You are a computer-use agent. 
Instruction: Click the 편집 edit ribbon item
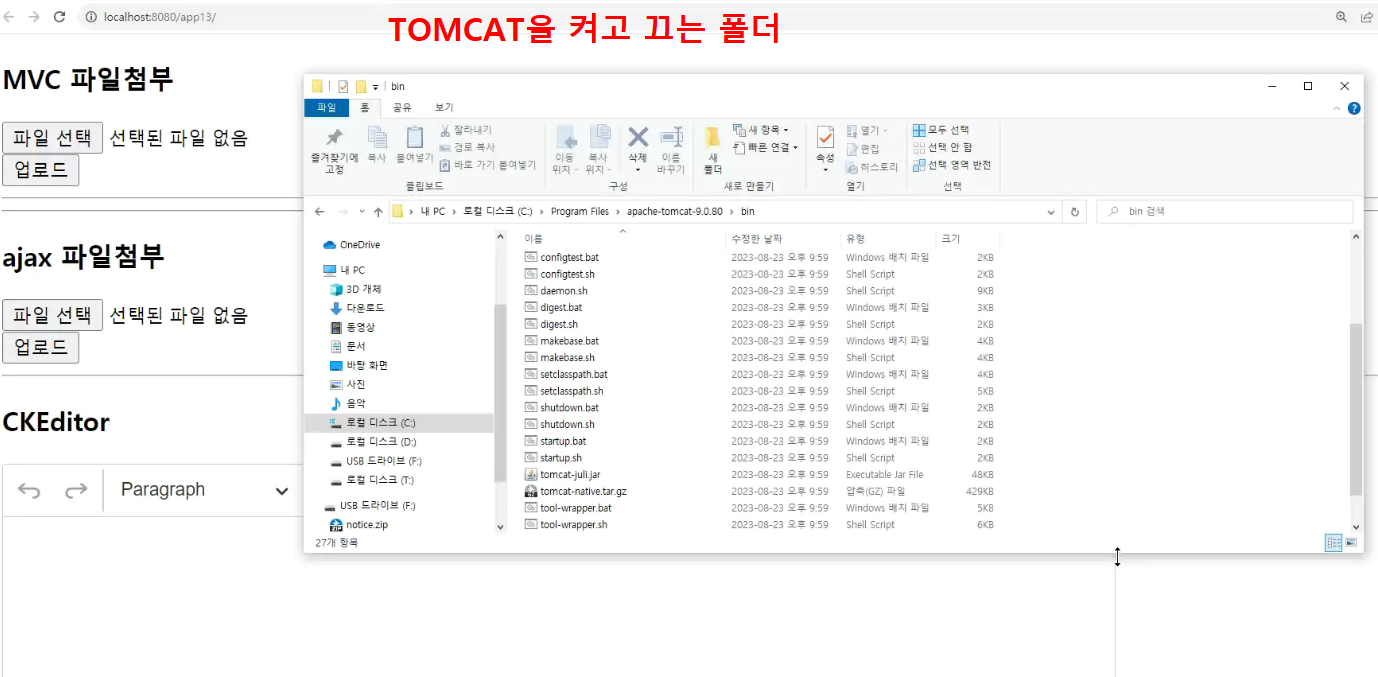tap(863, 149)
